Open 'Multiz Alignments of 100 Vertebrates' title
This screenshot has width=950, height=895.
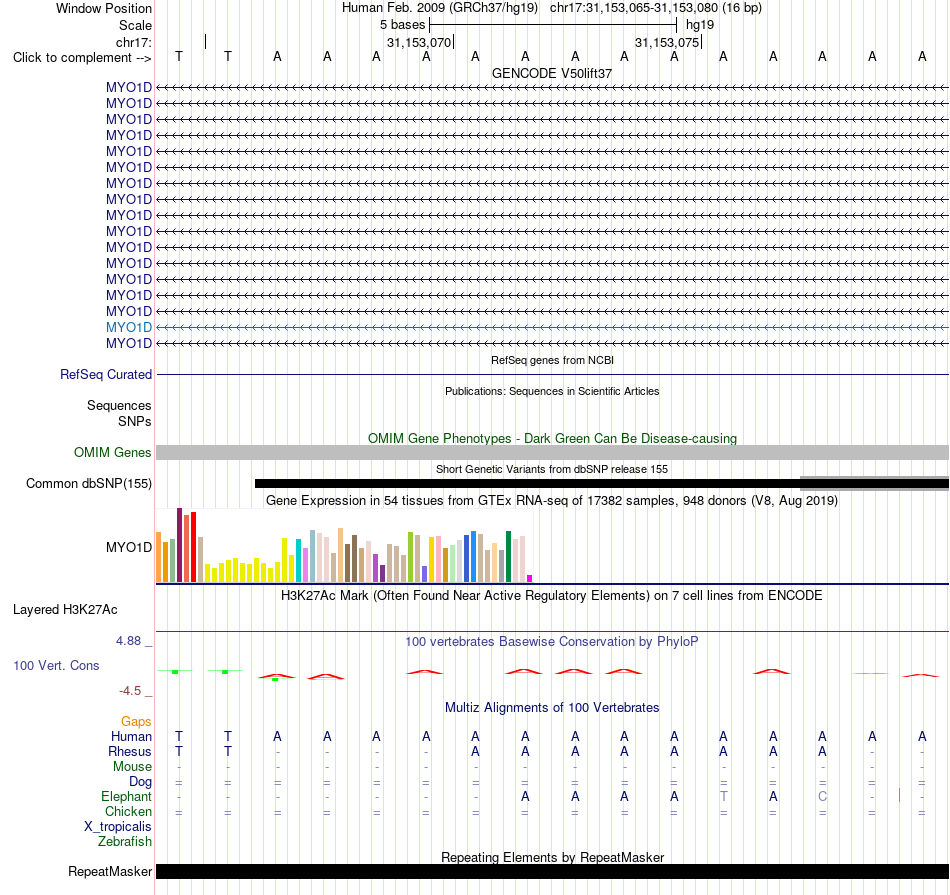tap(552, 707)
